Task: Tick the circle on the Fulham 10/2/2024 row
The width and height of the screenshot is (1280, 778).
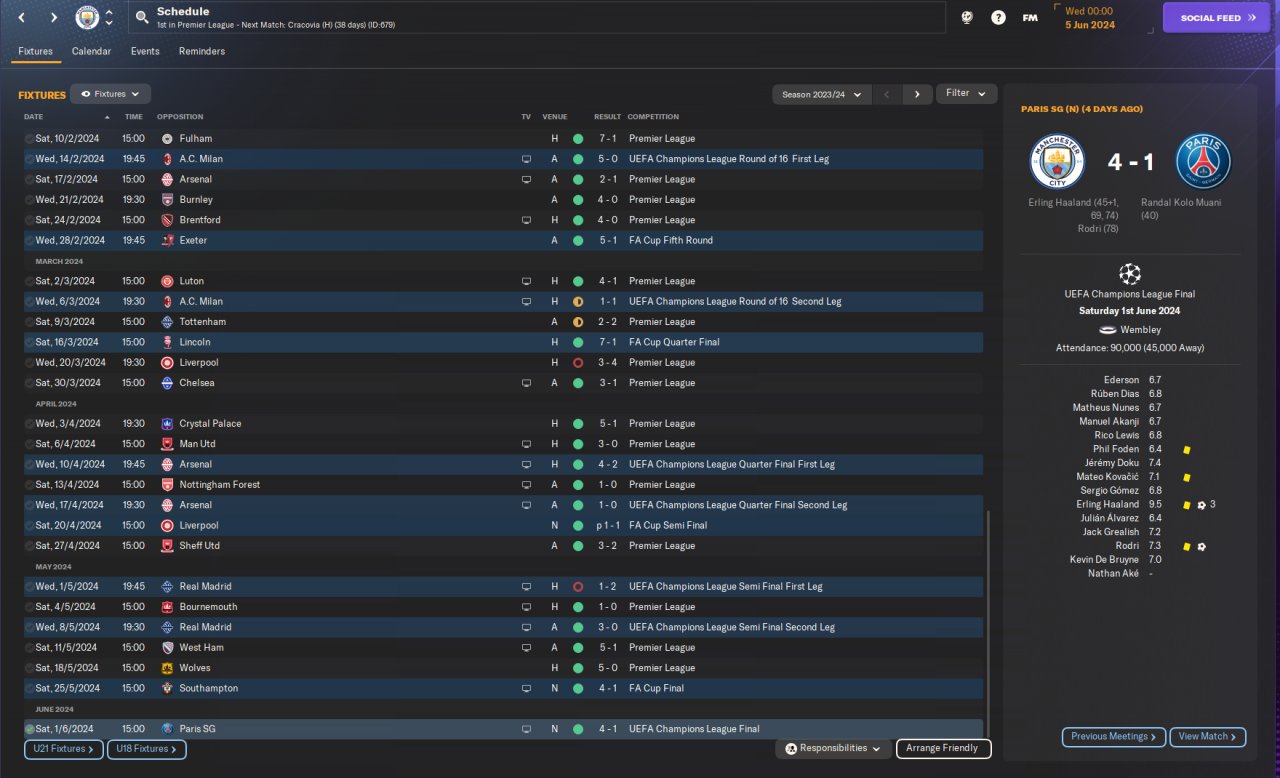Action: coord(29,139)
